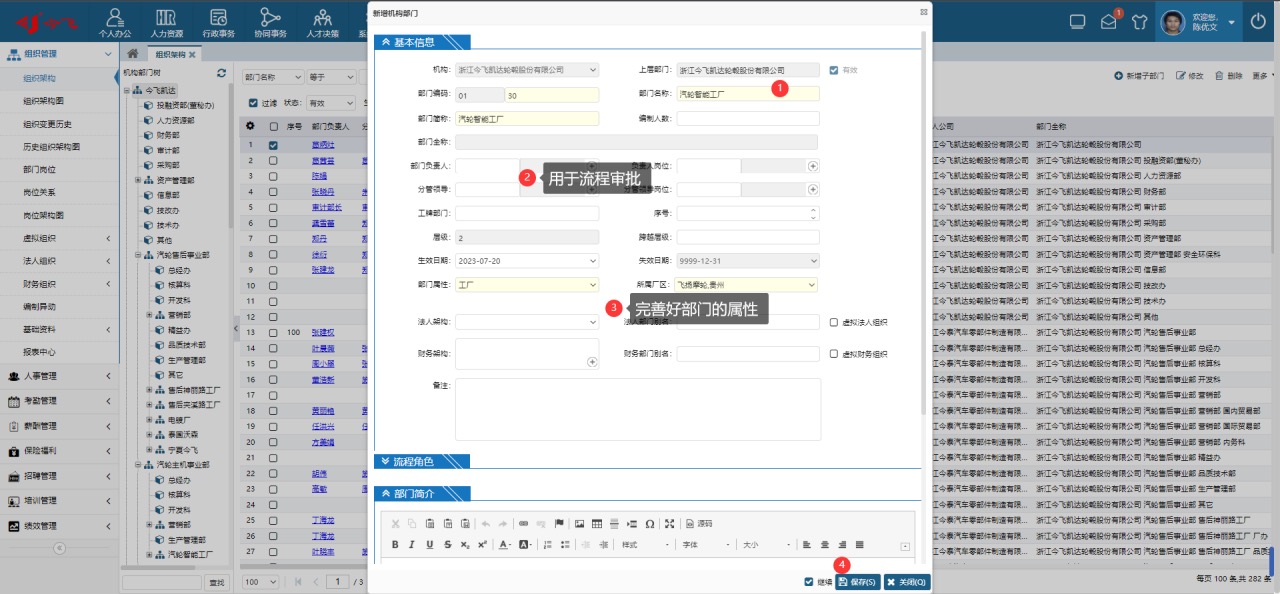The width and height of the screenshot is (1280, 594).
Task: Insert special character with the Omega icon
Action: tap(649, 524)
